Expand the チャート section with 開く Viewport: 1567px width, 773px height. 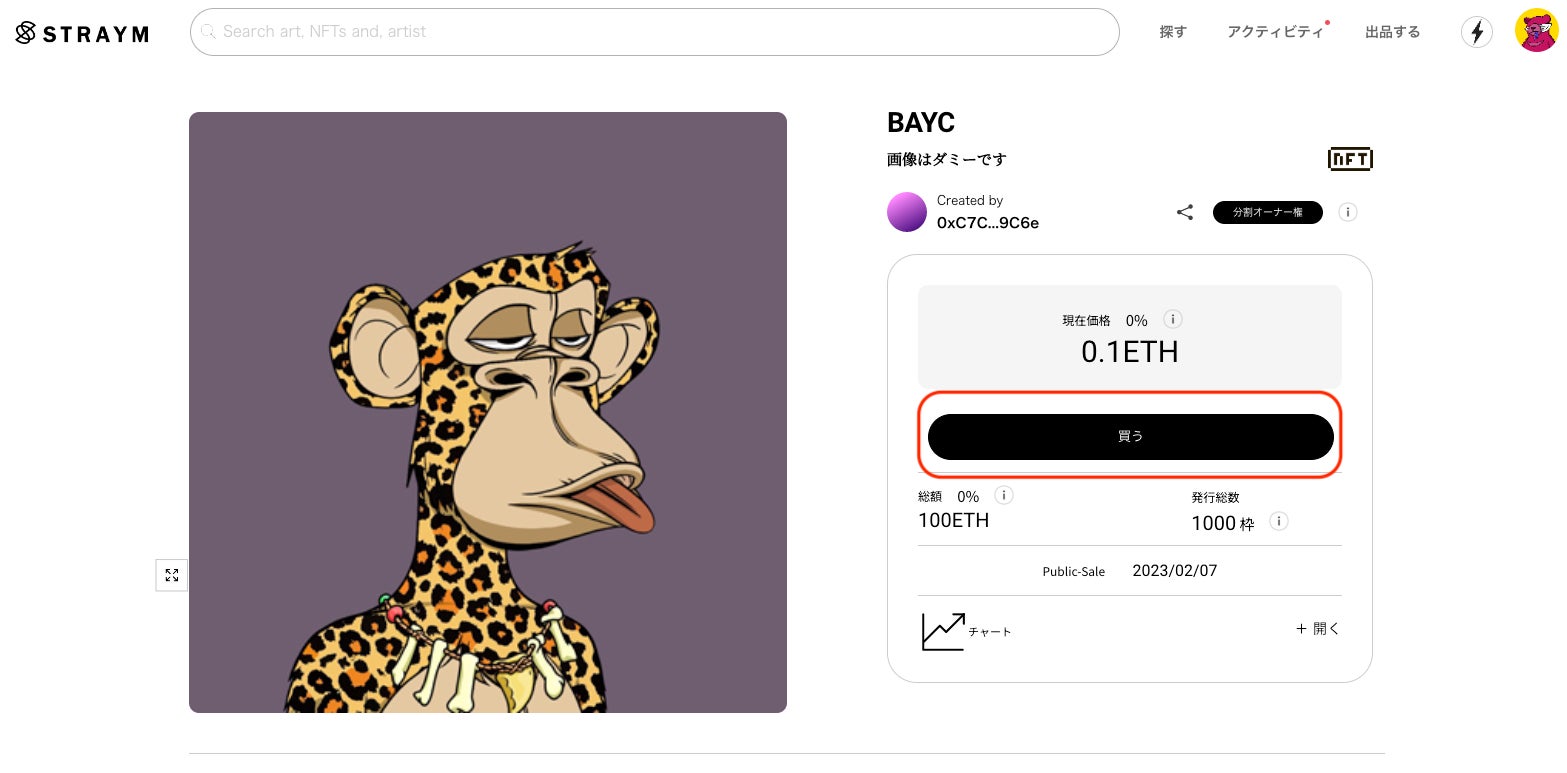1317,629
